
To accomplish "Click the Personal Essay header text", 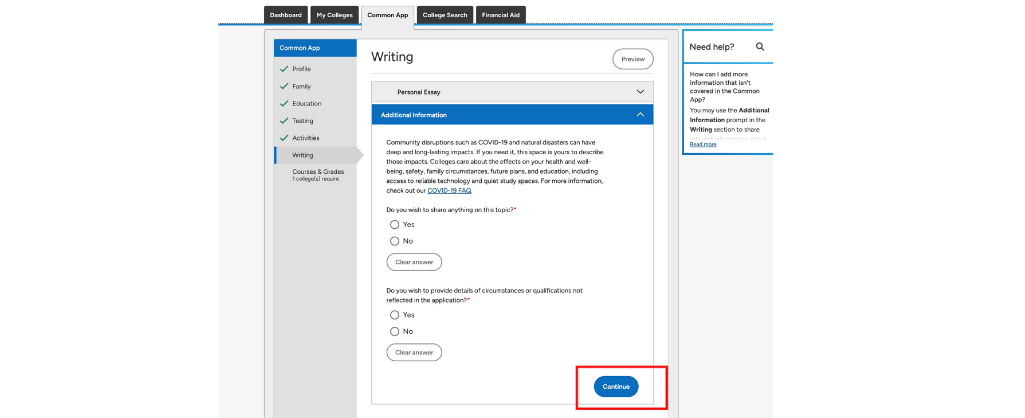I will pyautogui.click(x=419, y=92).
